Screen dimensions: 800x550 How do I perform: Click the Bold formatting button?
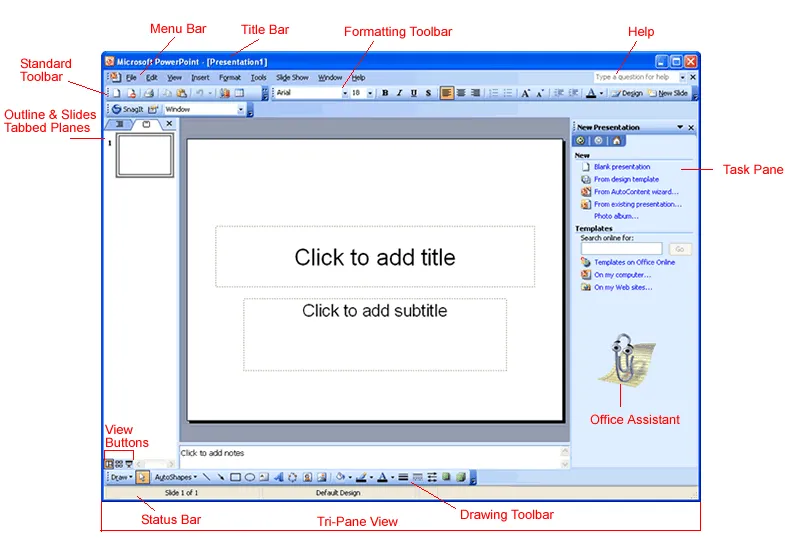click(385, 93)
